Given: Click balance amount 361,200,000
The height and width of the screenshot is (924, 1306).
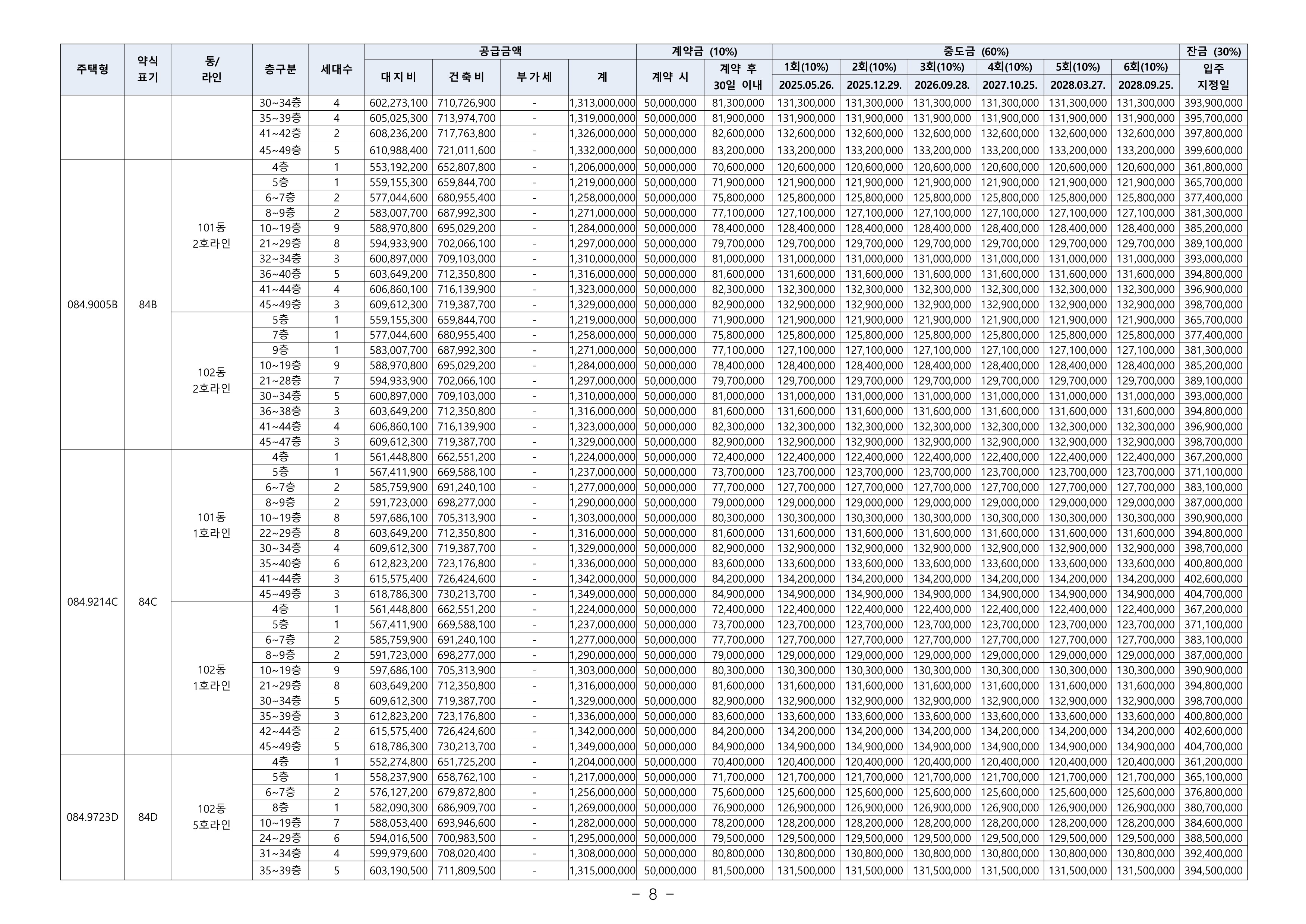Looking at the screenshot, I should [x=1213, y=762].
